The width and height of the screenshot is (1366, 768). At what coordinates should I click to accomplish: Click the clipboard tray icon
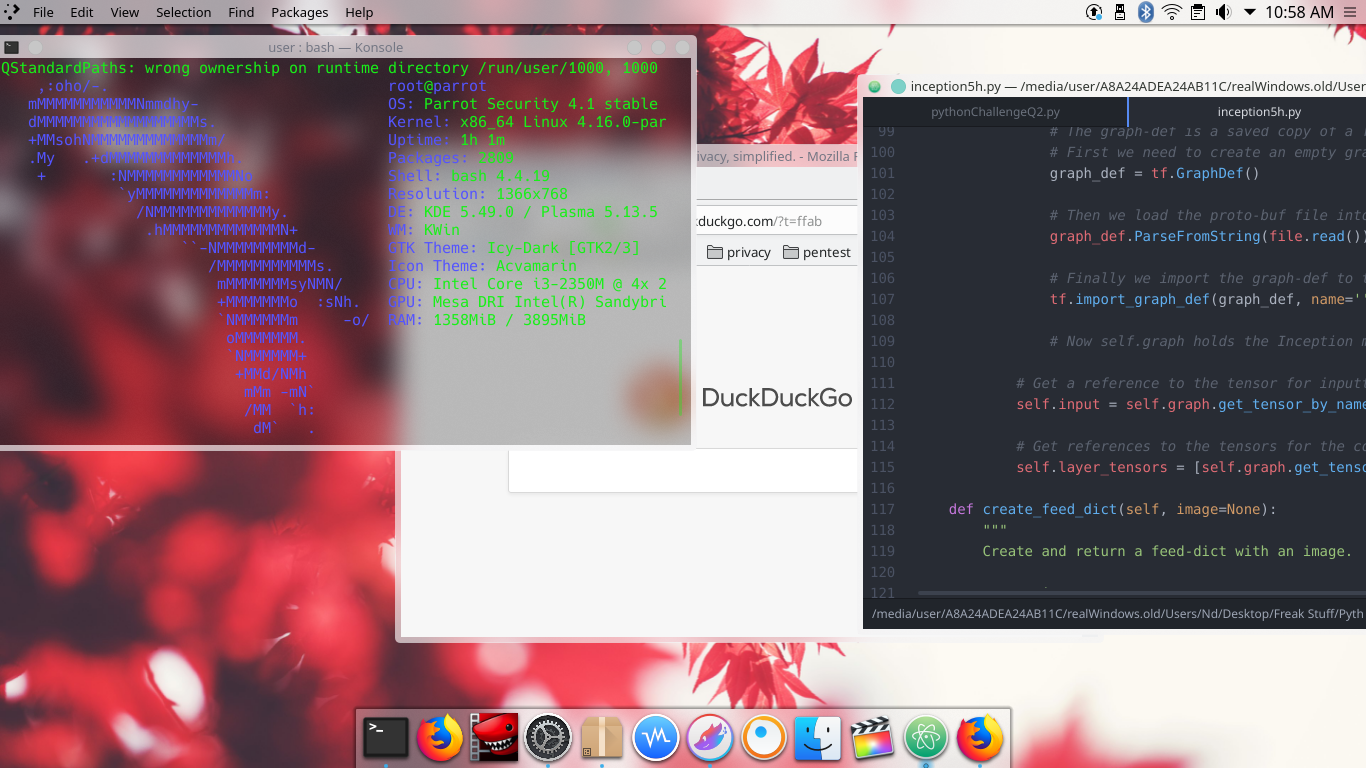coord(1198,12)
